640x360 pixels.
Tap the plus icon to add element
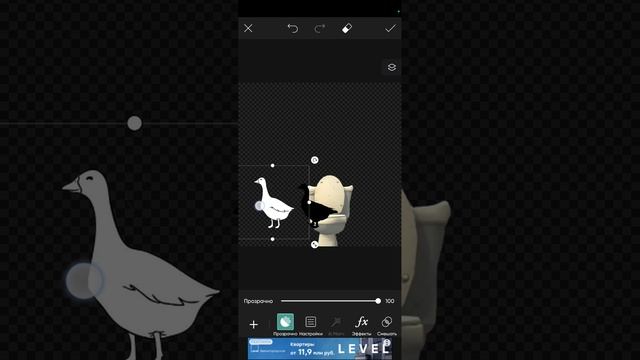tap(253, 324)
